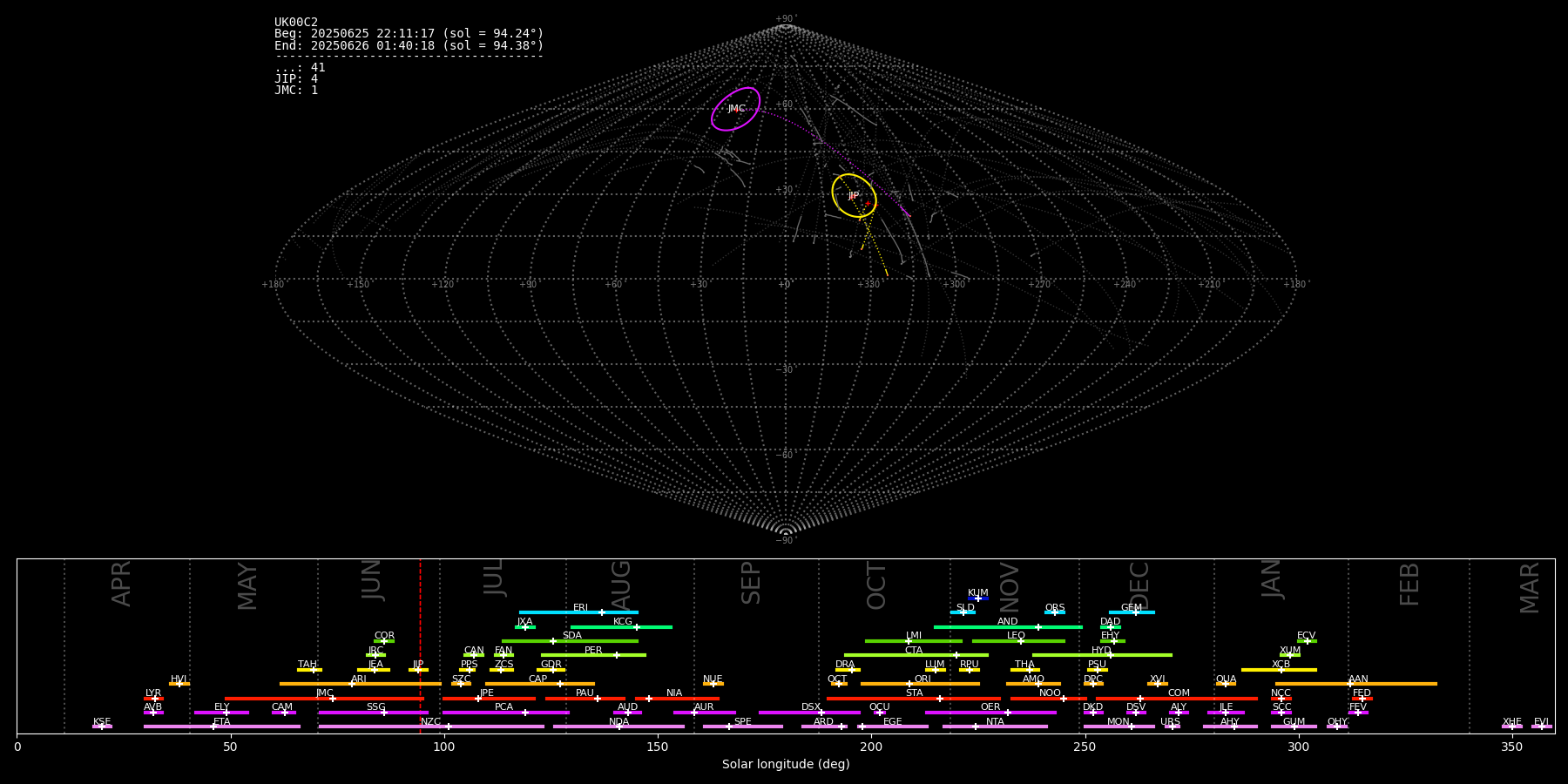Select the ORS shower marker
This screenshot has width=1568, height=784.
coord(1055,612)
